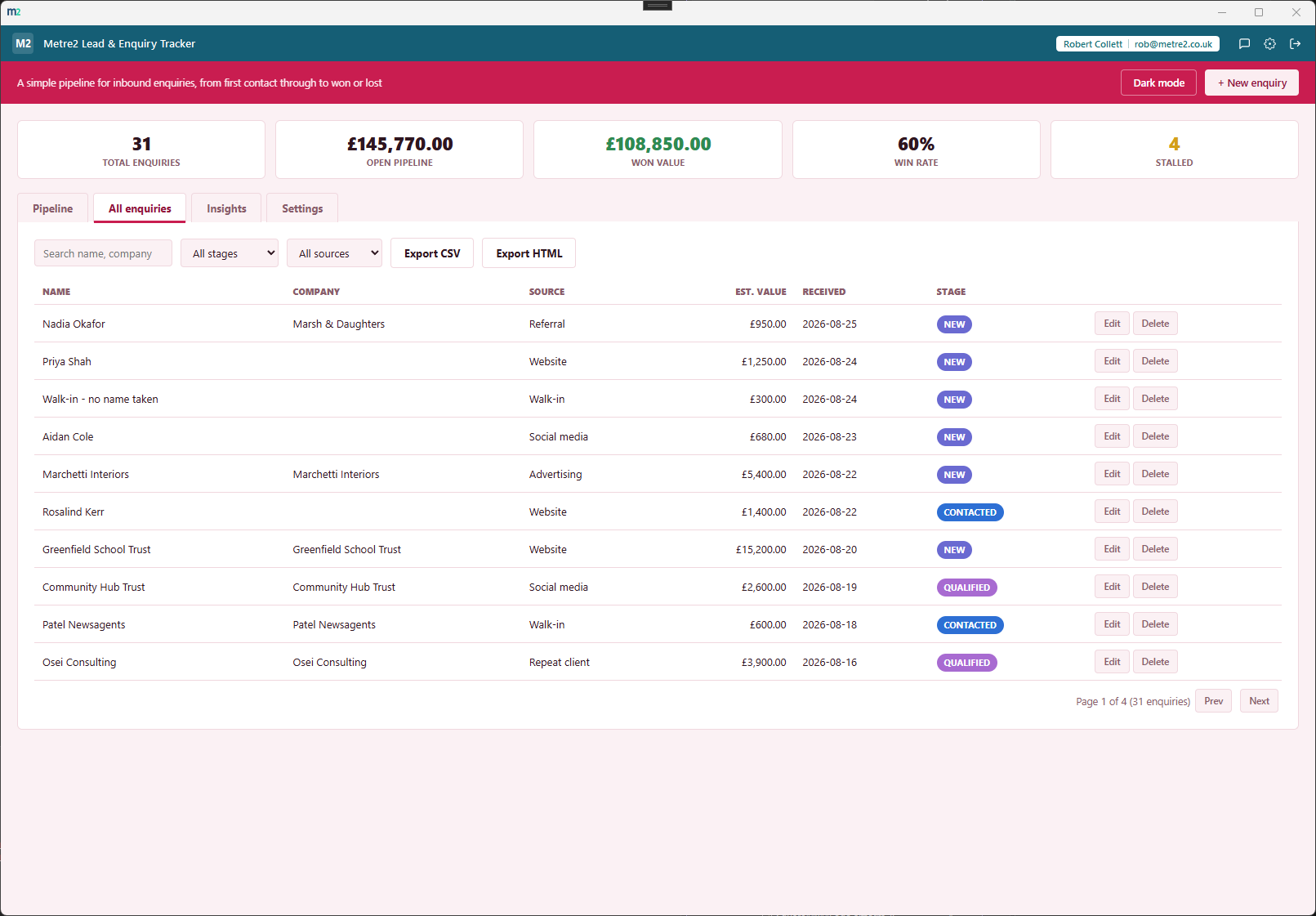The height and width of the screenshot is (916, 1316).
Task: Click the Stage column header
Action: coord(951,292)
